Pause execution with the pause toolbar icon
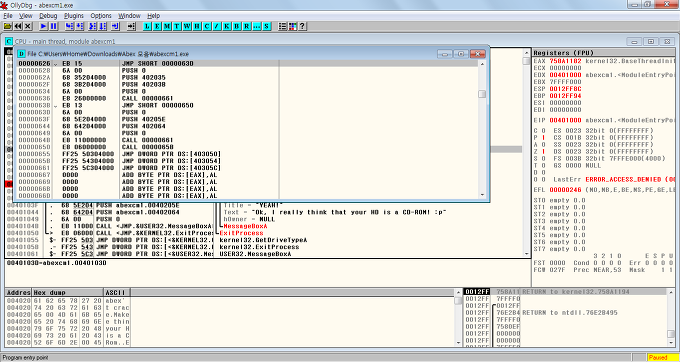 [54, 26]
